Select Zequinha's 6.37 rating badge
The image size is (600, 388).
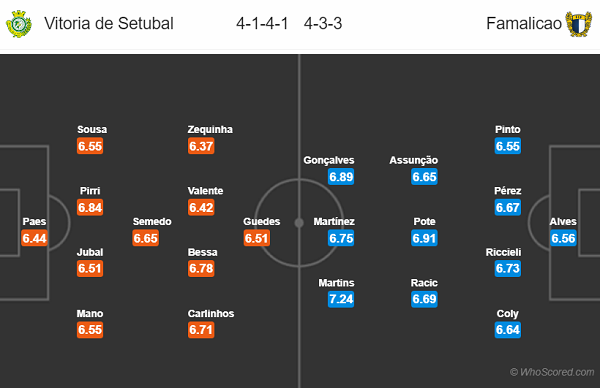201,146
